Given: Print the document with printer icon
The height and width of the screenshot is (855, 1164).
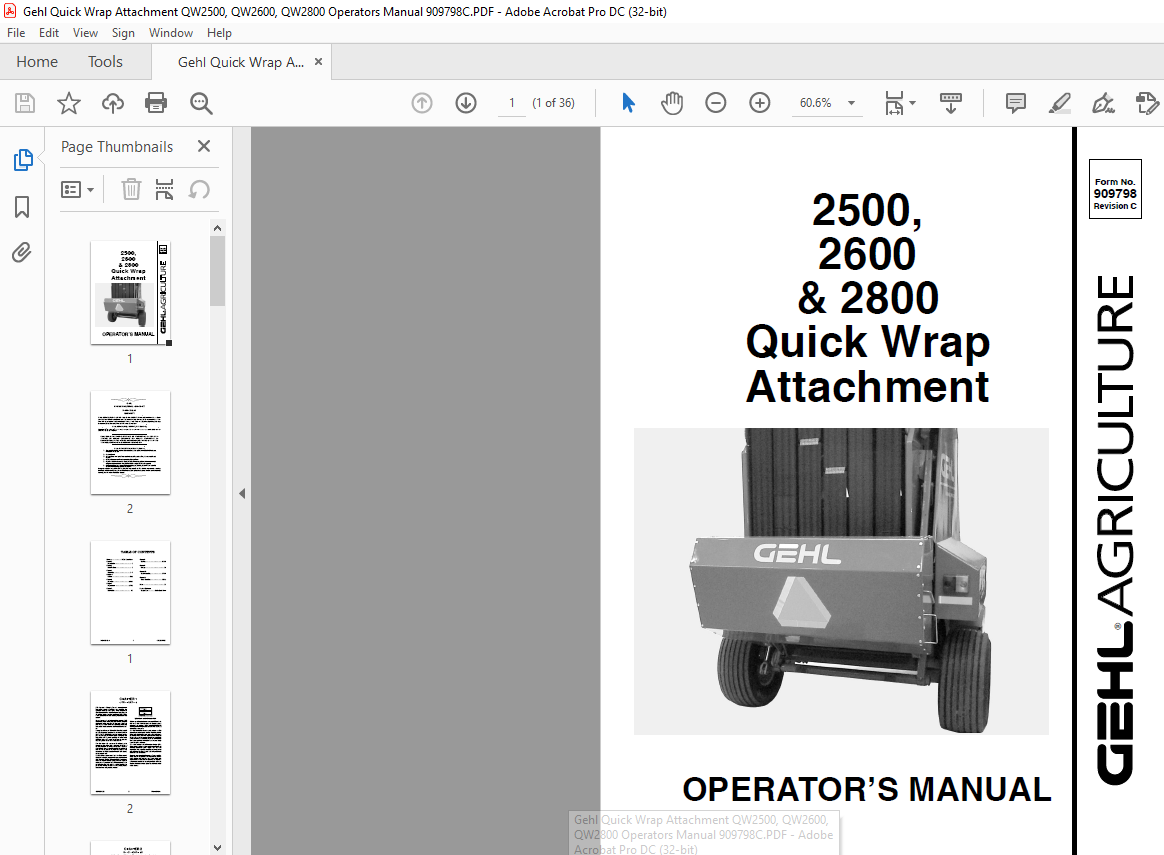Looking at the screenshot, I should click(x=156, y=103).
